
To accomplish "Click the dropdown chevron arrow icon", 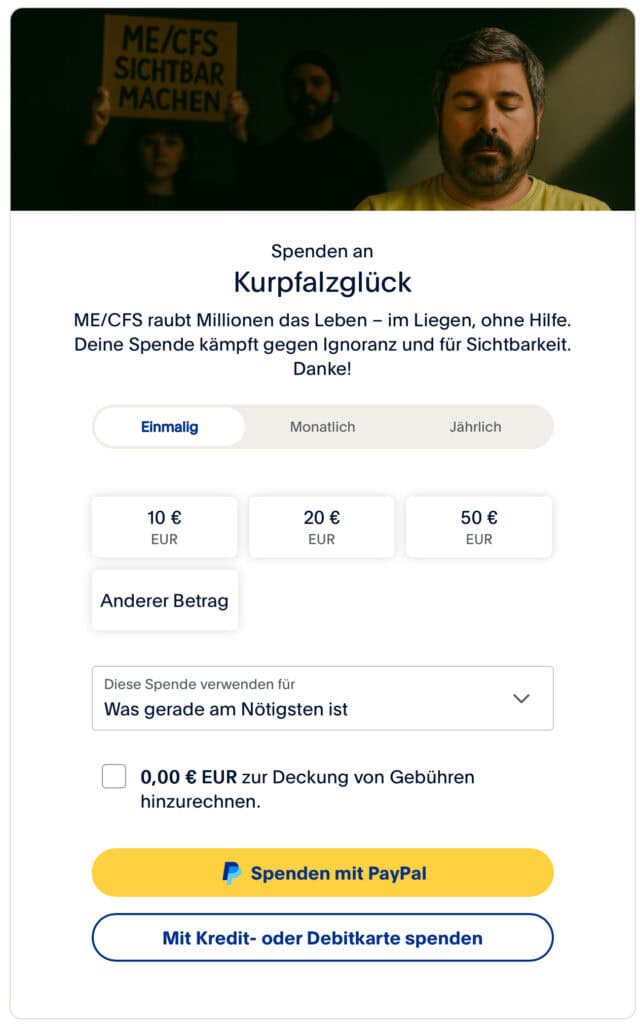I will click(x=521, y=698).
